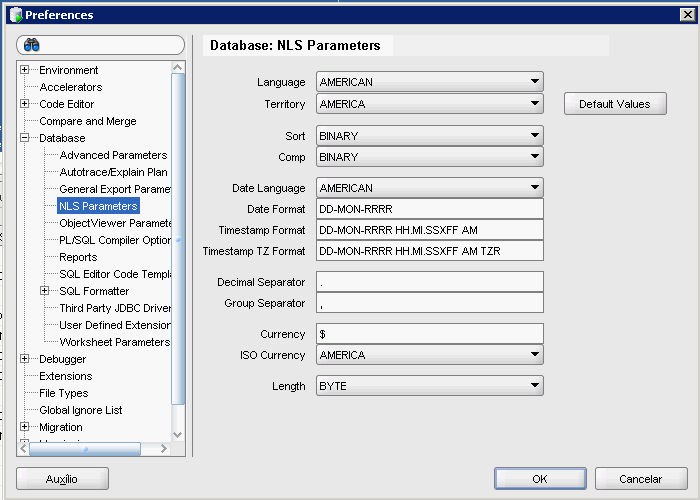Expand the Environment tree node
The image size is (700, 500).
[x=25, y=70]
